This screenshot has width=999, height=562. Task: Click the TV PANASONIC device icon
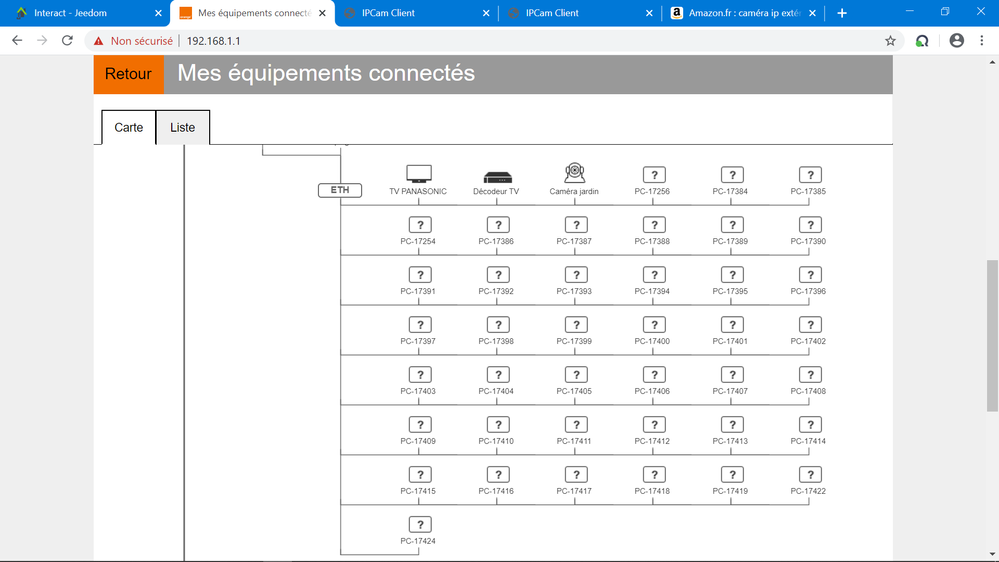(419, 173)
